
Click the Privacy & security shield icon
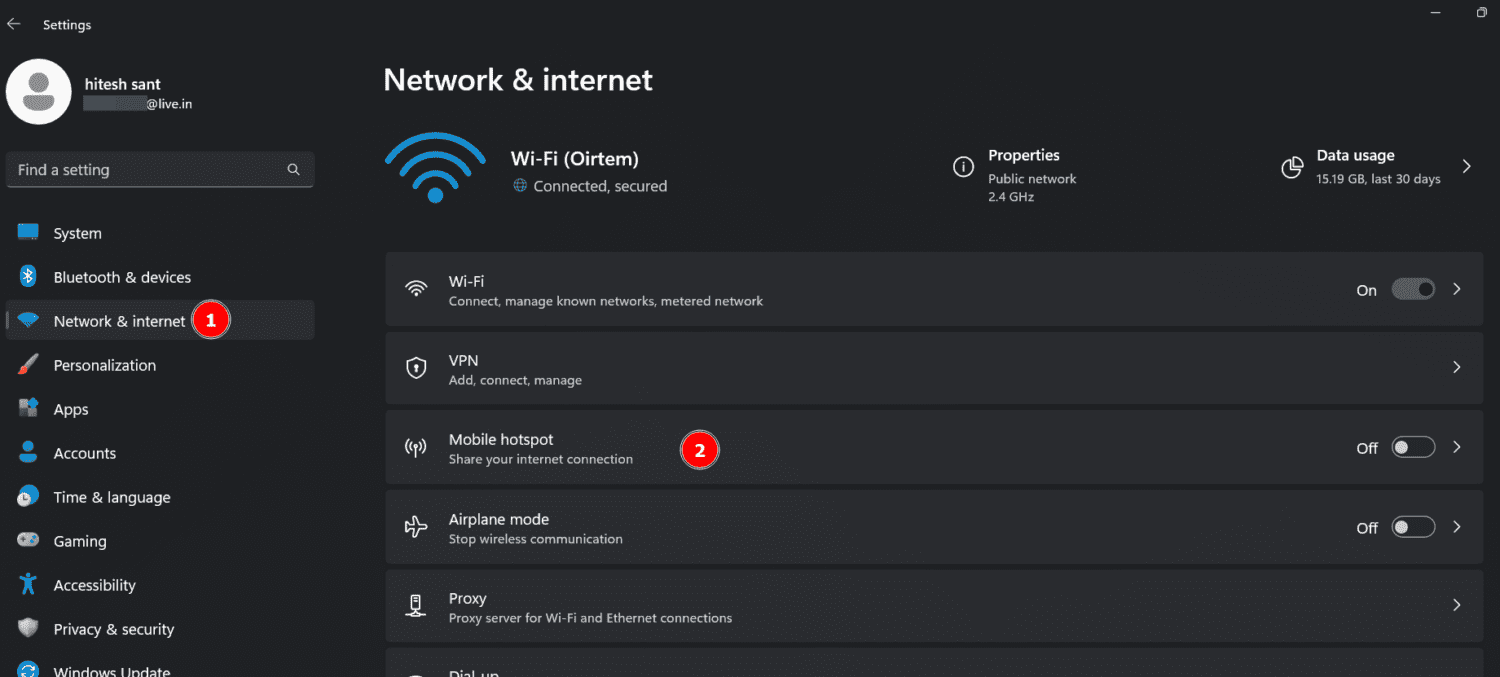29,629
